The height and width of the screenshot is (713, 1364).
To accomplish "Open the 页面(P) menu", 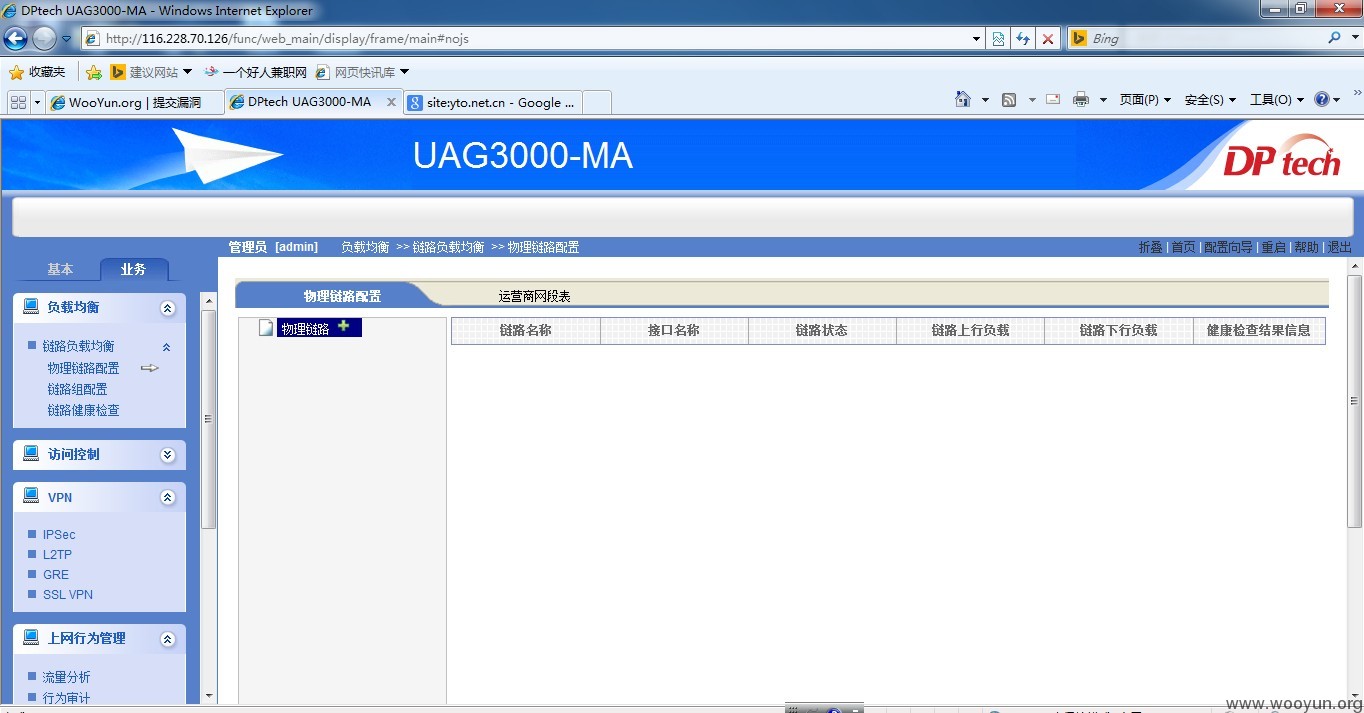I will 1145,99.
